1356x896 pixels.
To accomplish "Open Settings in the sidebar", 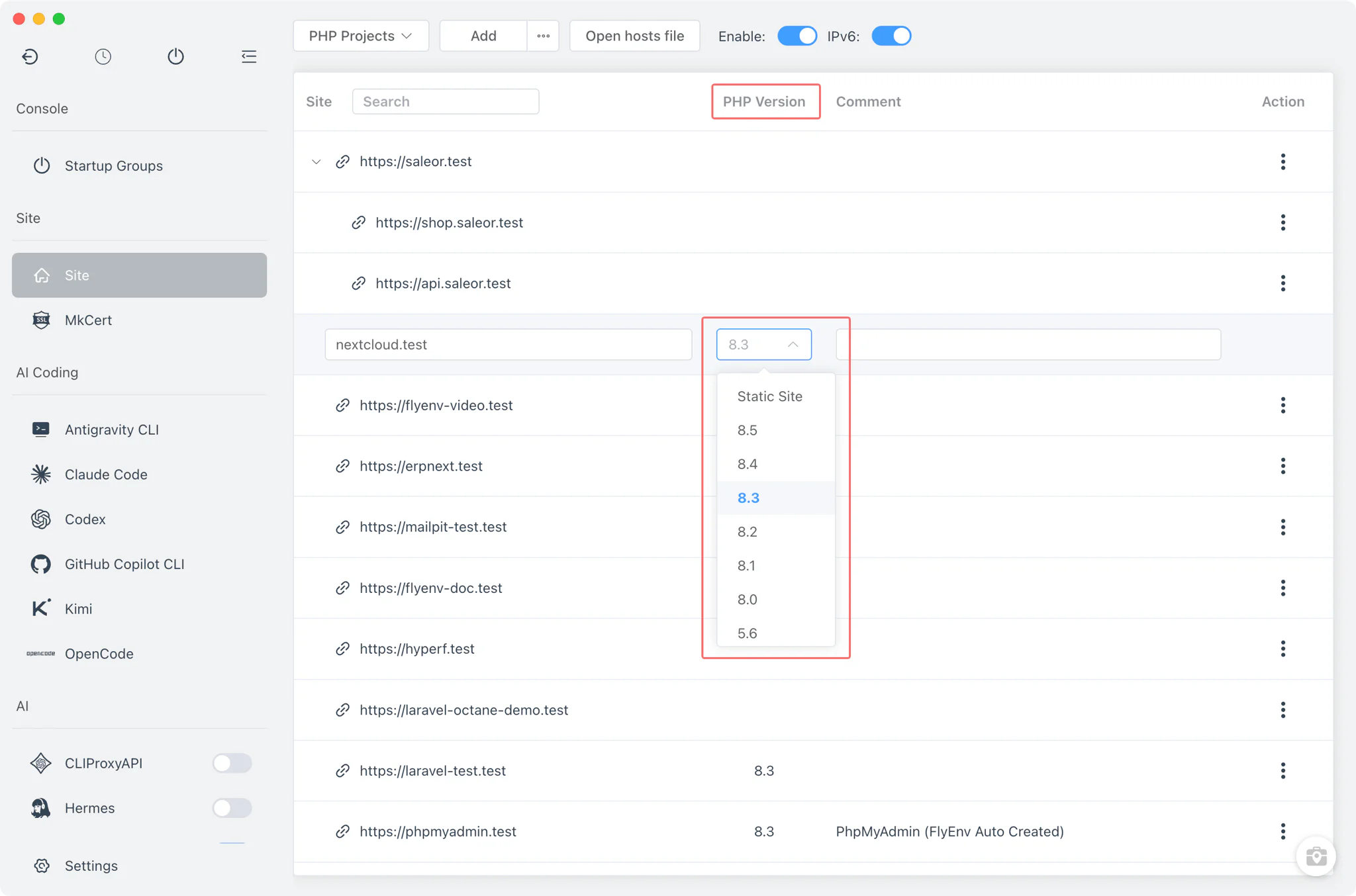I will point(139,866).
